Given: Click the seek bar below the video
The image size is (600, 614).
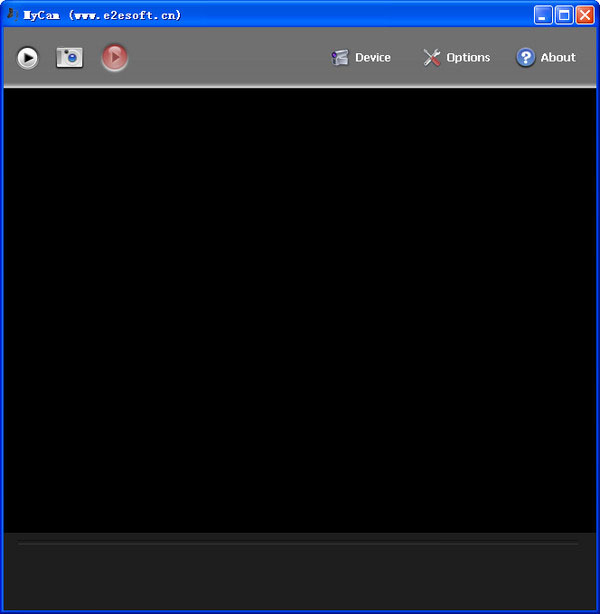Looking at the screenshot, I should pos(298,544).
